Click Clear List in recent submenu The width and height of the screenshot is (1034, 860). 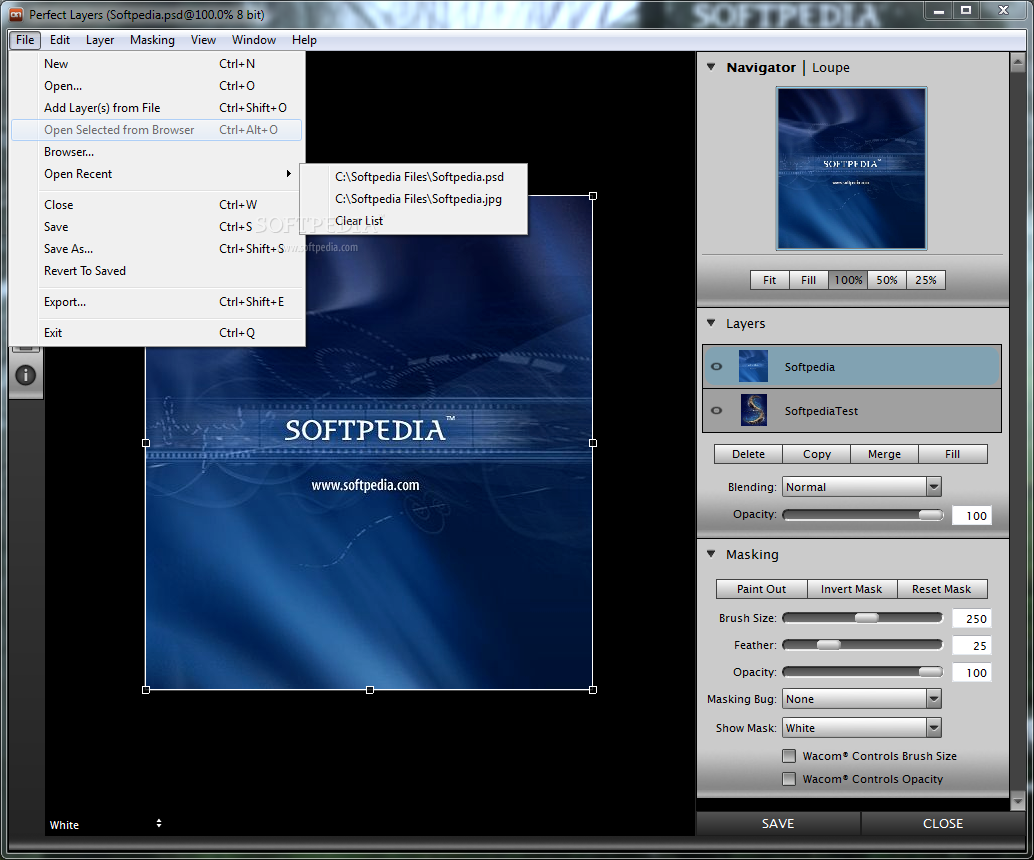(x=413, y=221)
